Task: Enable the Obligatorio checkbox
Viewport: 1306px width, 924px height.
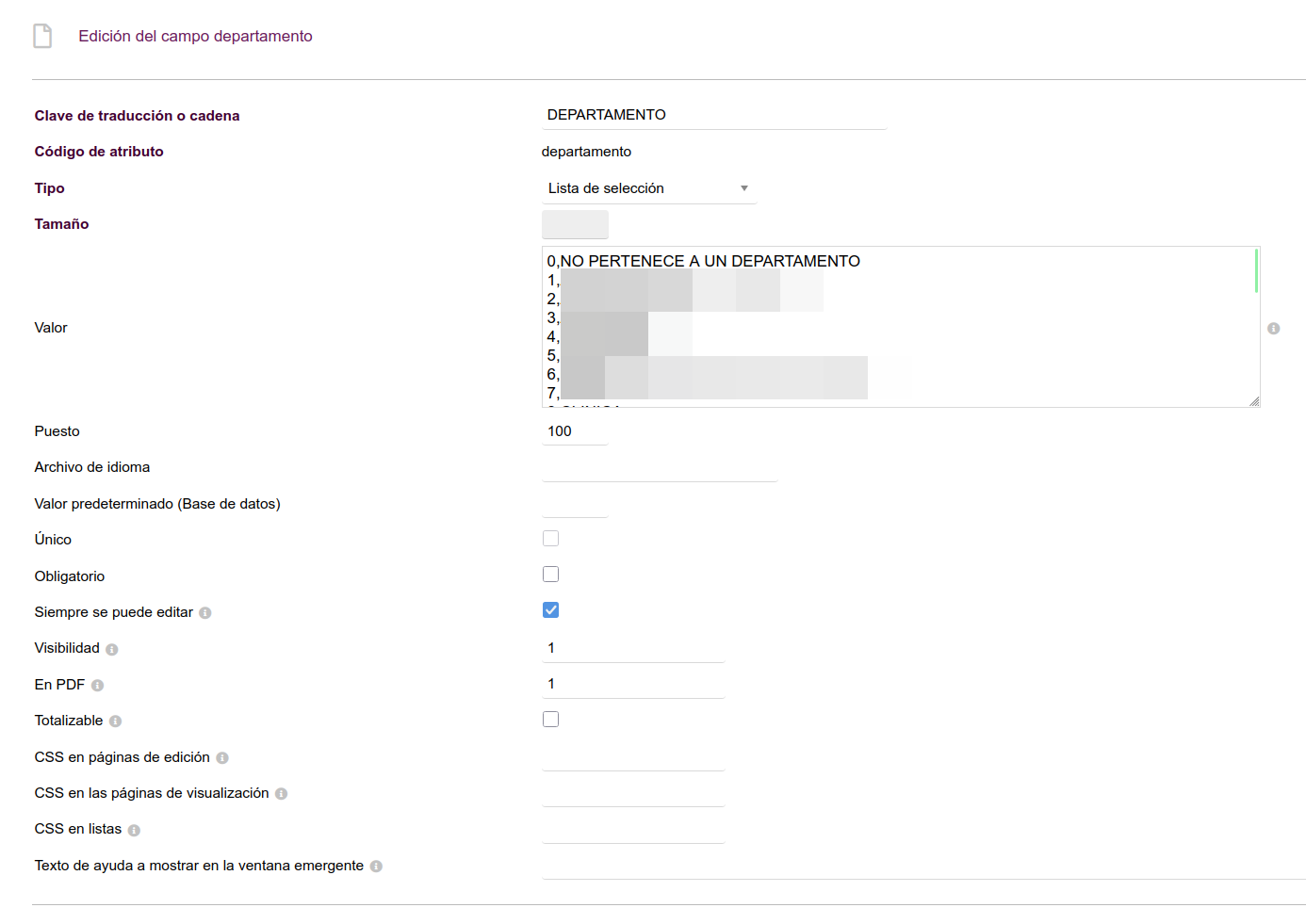Action: (550, 575)
